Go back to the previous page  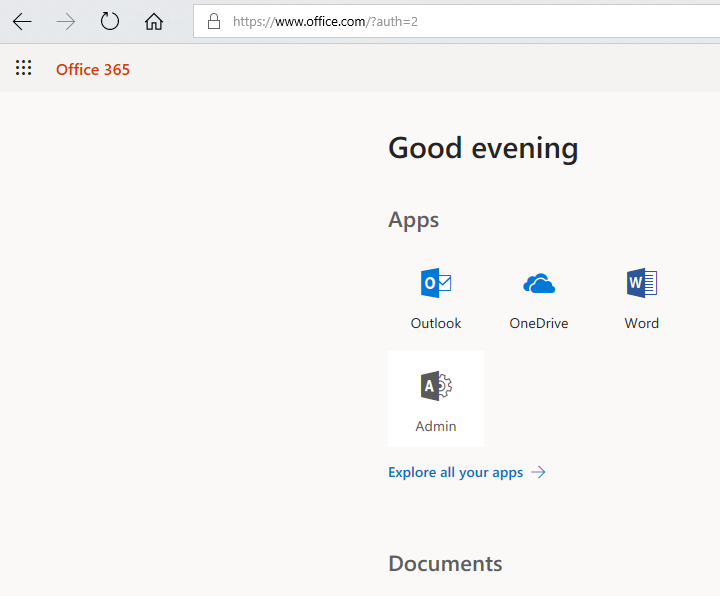(22, 22)
